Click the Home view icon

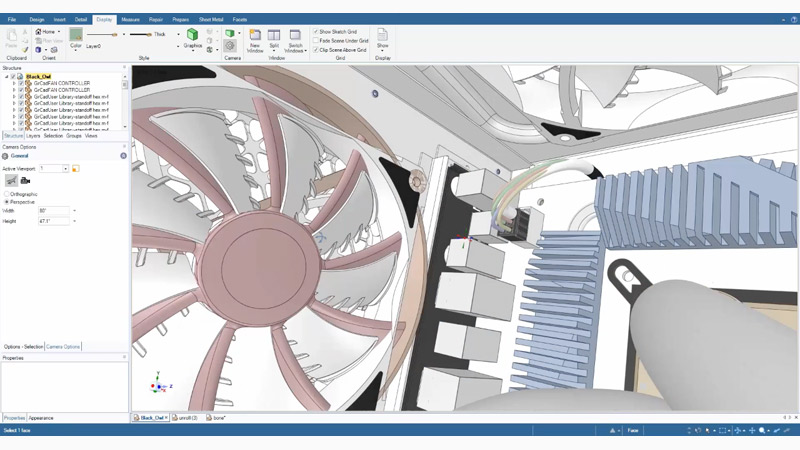(39, 32)
